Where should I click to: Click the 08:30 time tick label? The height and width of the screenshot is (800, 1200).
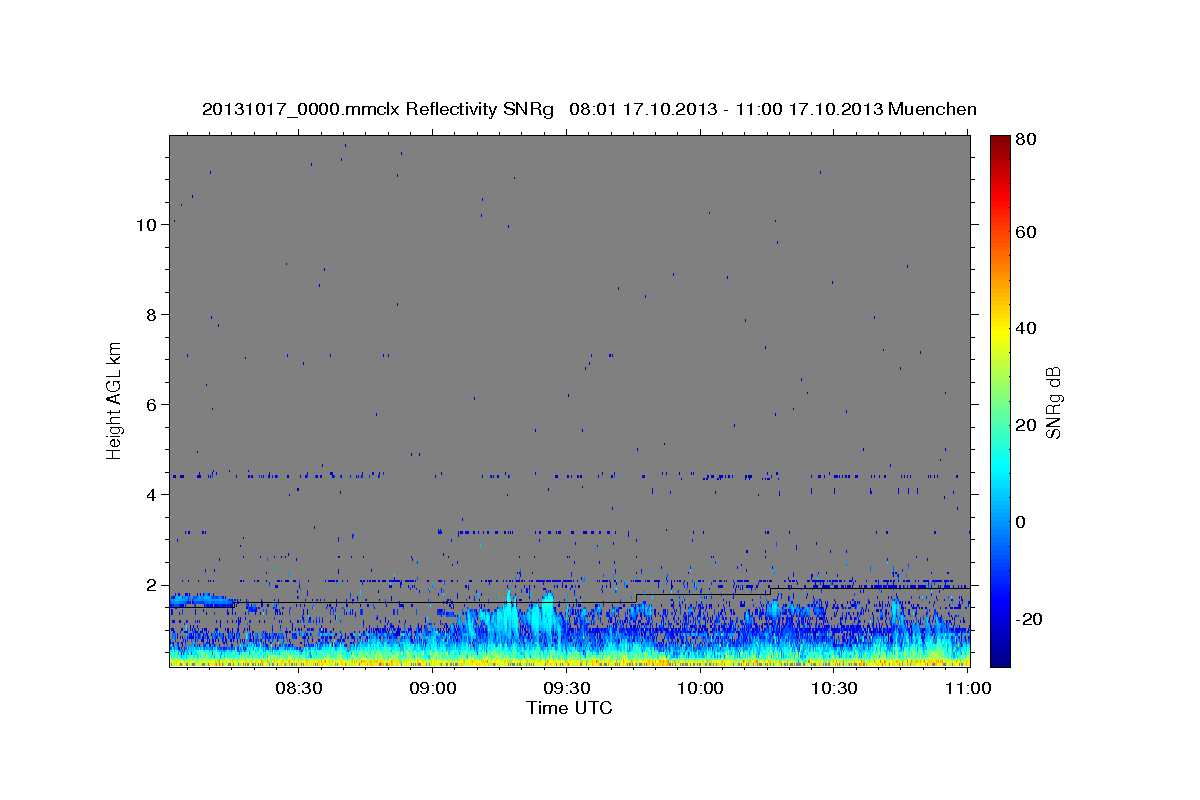298,688
